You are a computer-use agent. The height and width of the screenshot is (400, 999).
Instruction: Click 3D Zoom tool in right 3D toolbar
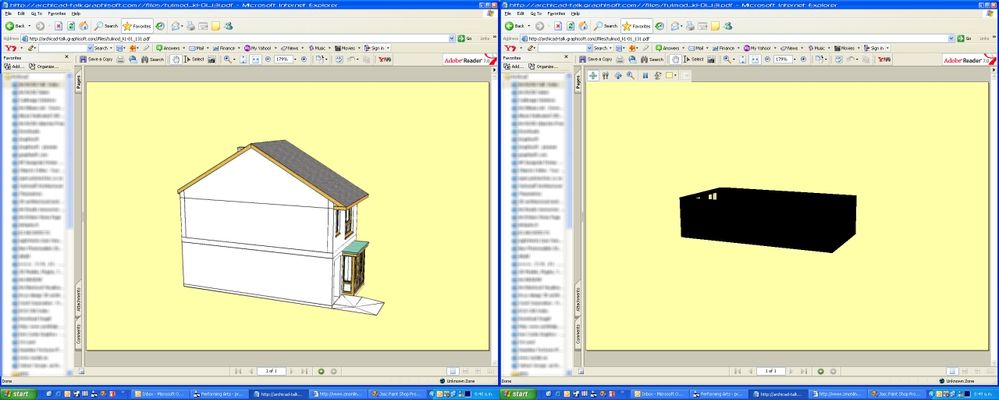[630, 75]
